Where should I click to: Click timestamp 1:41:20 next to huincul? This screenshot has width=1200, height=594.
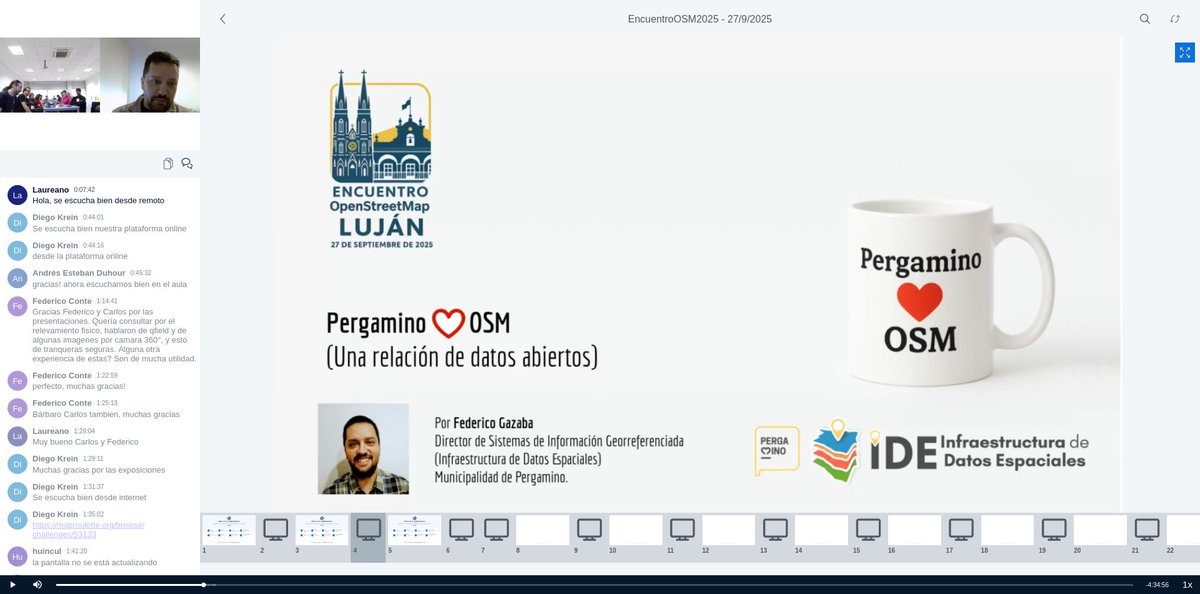[76, 551]
